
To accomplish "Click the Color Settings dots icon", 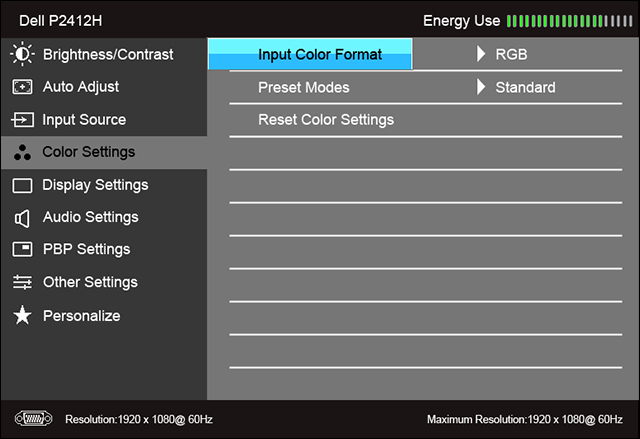I will [x=22, y=152].
